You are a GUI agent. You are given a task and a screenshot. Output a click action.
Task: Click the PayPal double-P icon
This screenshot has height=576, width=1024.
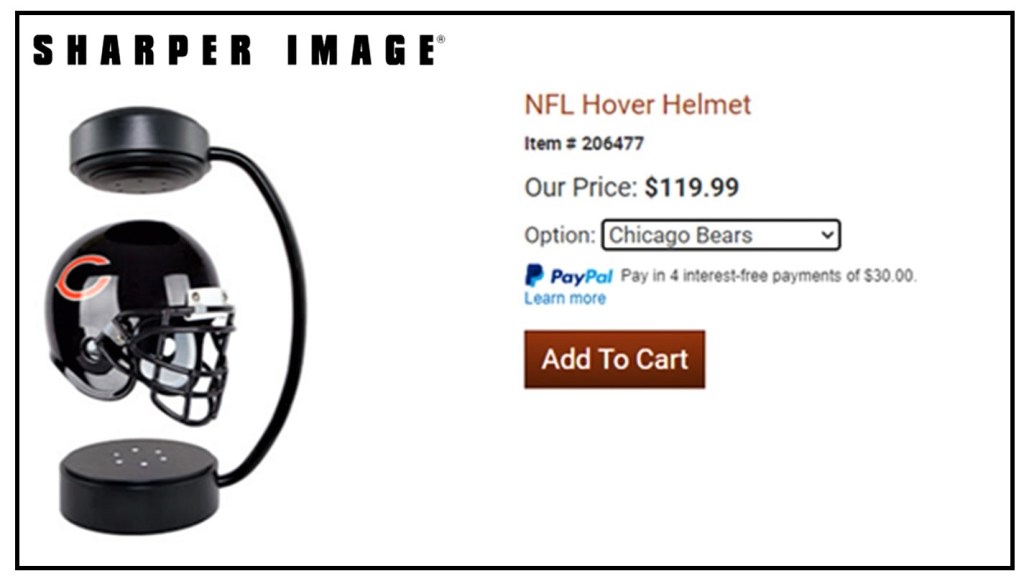(534, 276)
